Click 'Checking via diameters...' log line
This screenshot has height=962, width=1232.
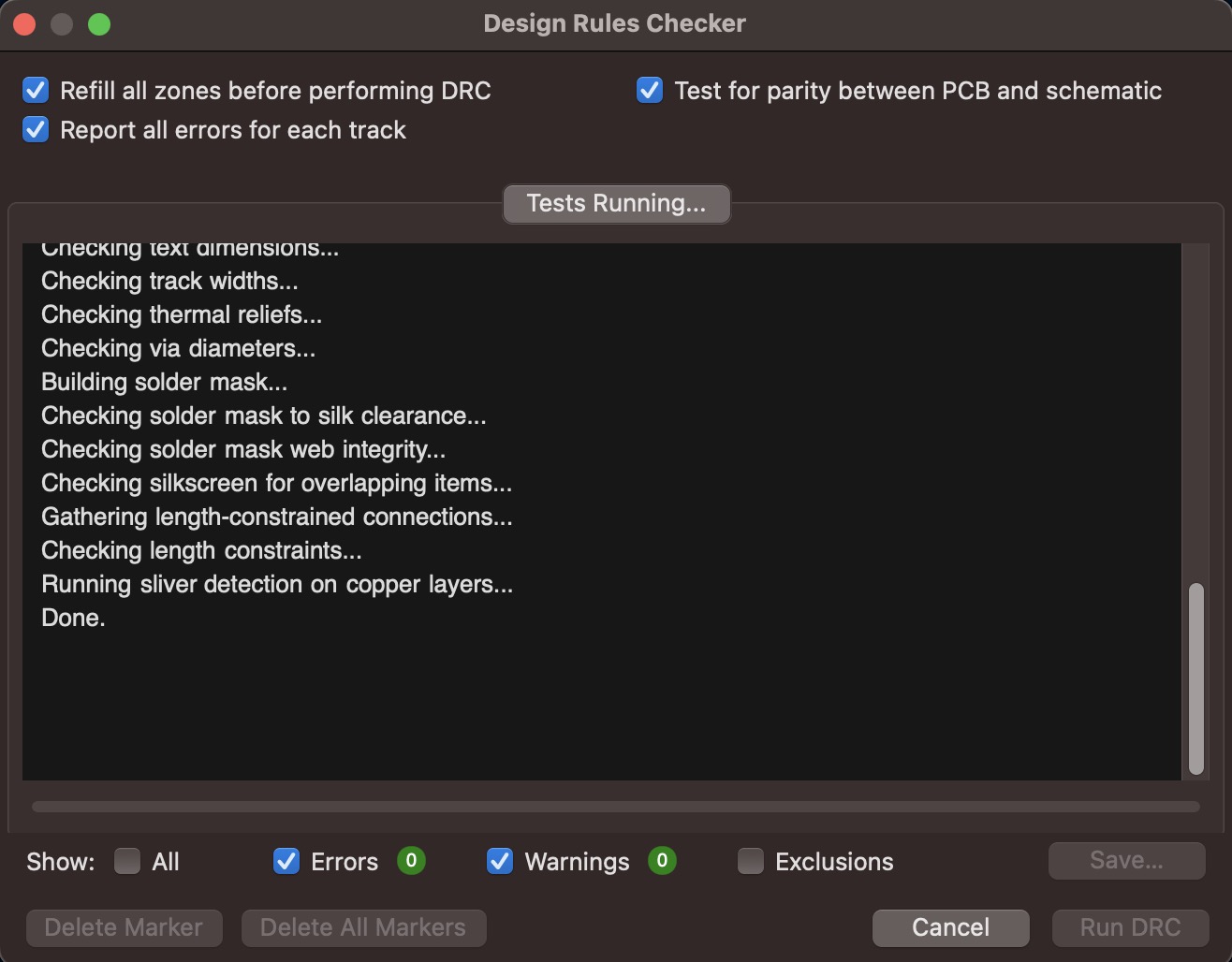click(178, 348)
